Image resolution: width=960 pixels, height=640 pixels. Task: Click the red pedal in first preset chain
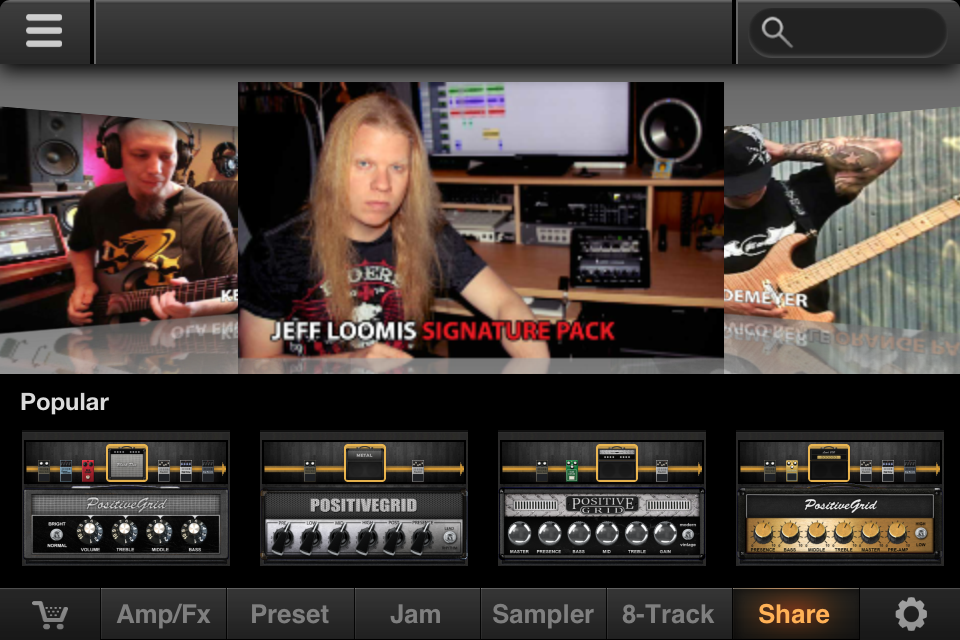pyautogui.click(x=88, y=470)
